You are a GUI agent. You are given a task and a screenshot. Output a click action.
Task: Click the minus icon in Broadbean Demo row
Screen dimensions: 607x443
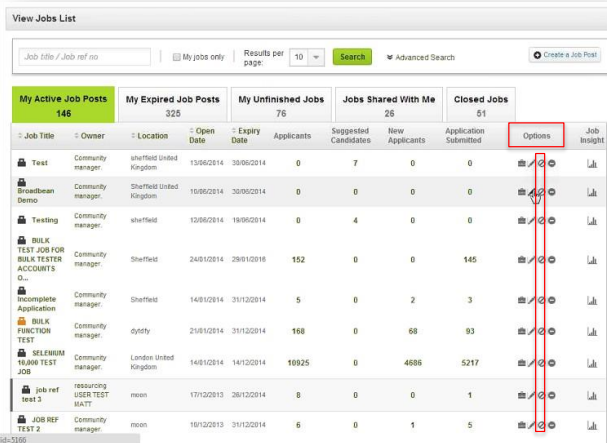(x=552, y=192)
